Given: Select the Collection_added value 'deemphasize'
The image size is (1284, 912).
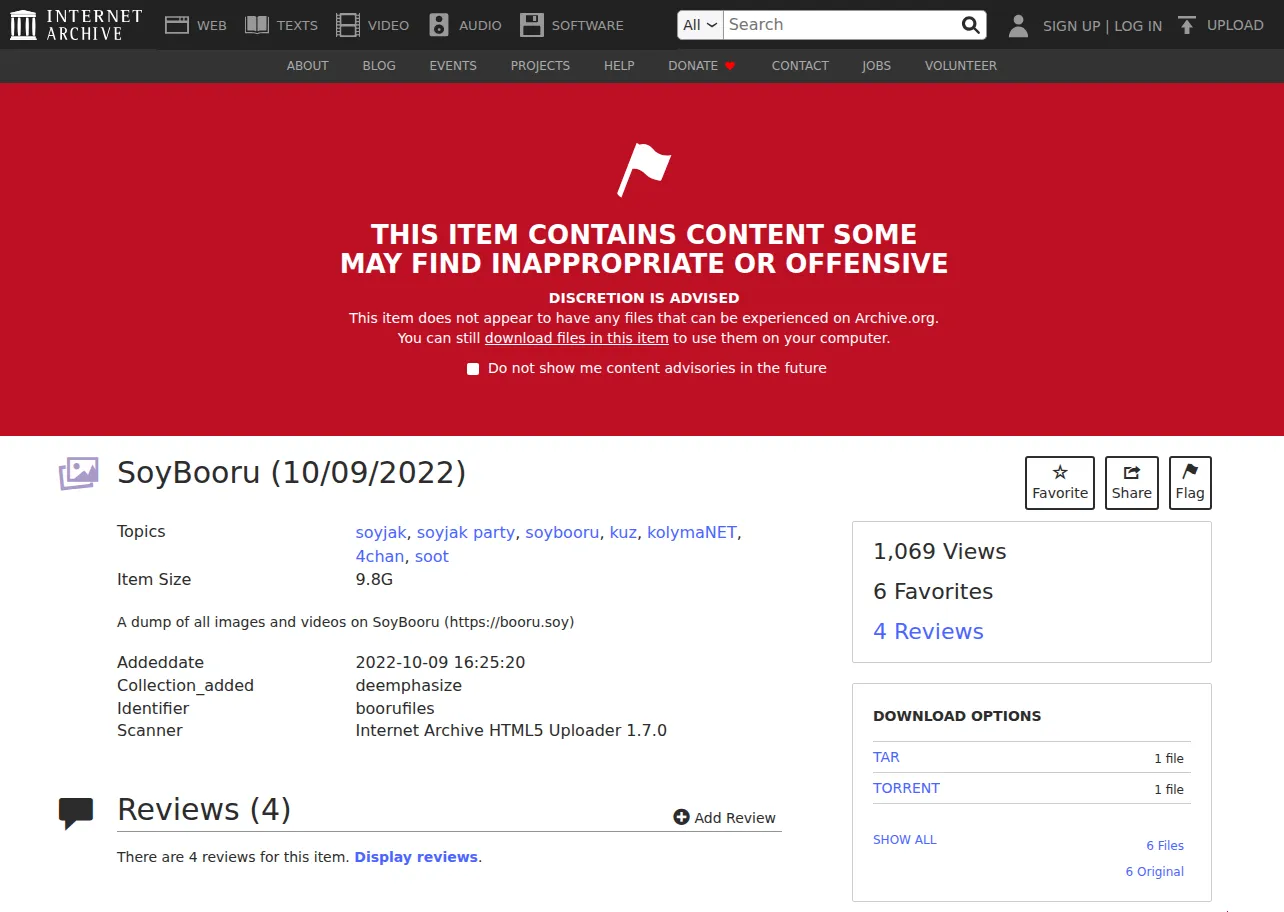Looking at the screenshot, I should 409,685.
